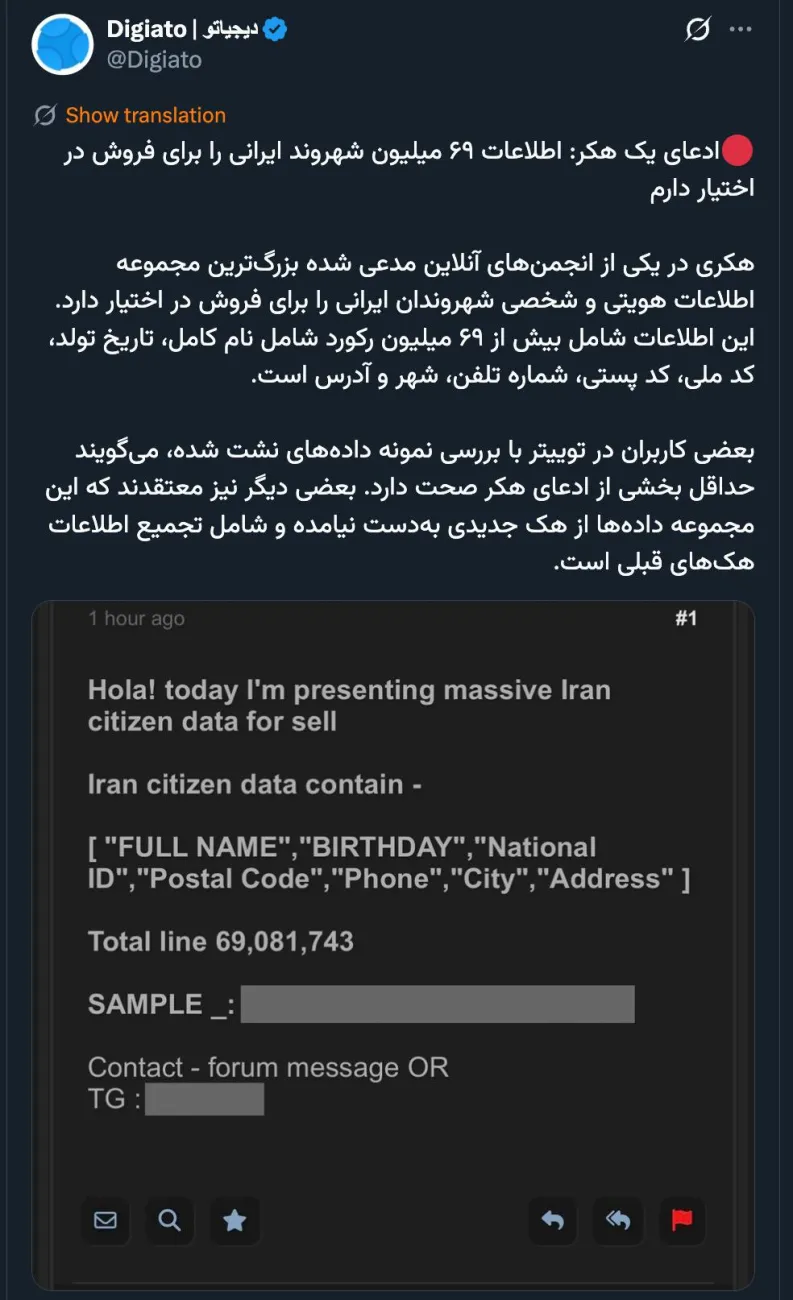Open the tweet options ellipsis menu

click(x=742, y=30)
